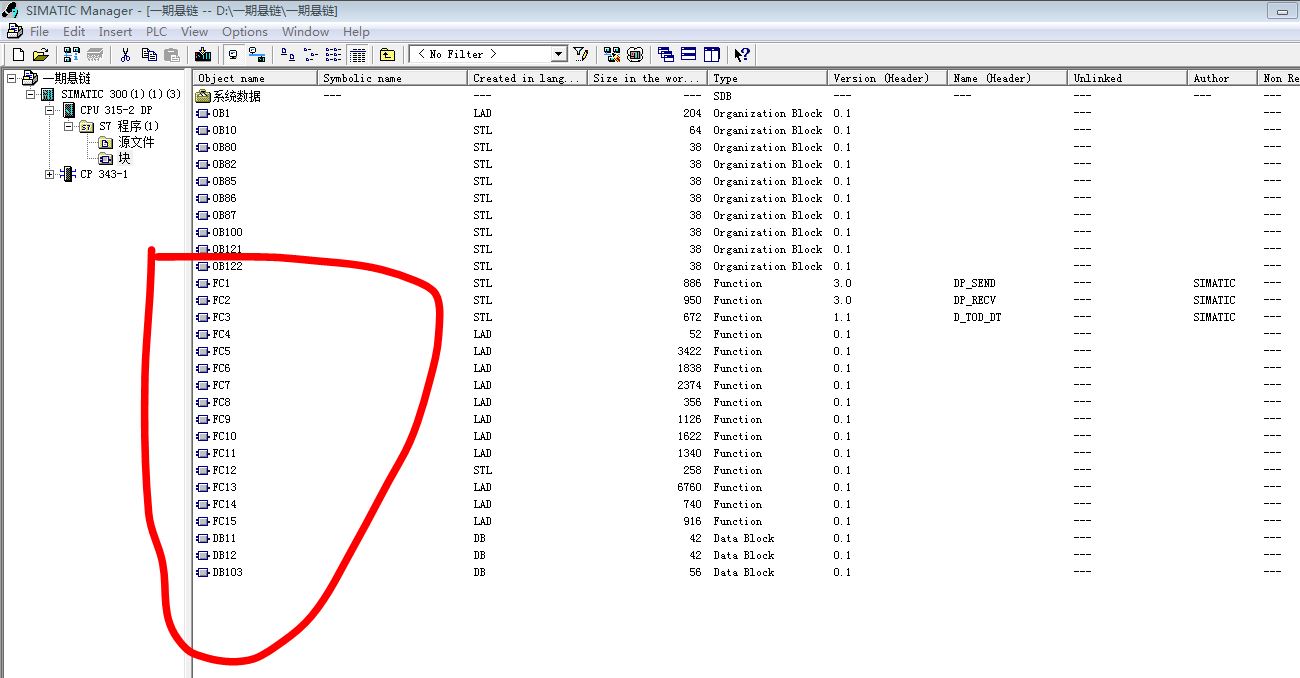The image size is (1300, 678).
Task: Collapse the CPU 315-2 DP node
Action: [x=50, y=110]
